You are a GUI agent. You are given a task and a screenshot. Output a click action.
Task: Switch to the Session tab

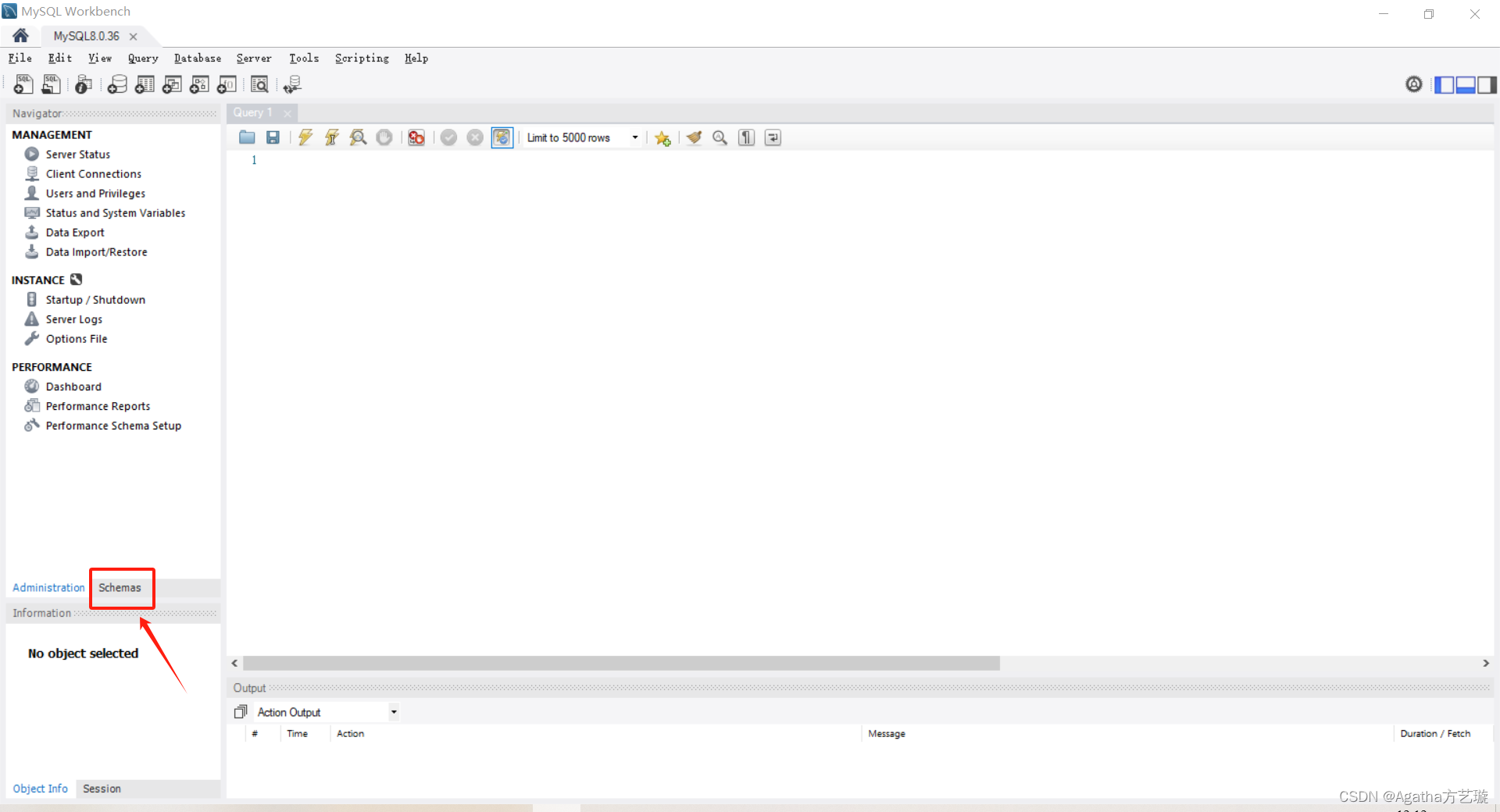pyautogui.click(x=102, y=789)
